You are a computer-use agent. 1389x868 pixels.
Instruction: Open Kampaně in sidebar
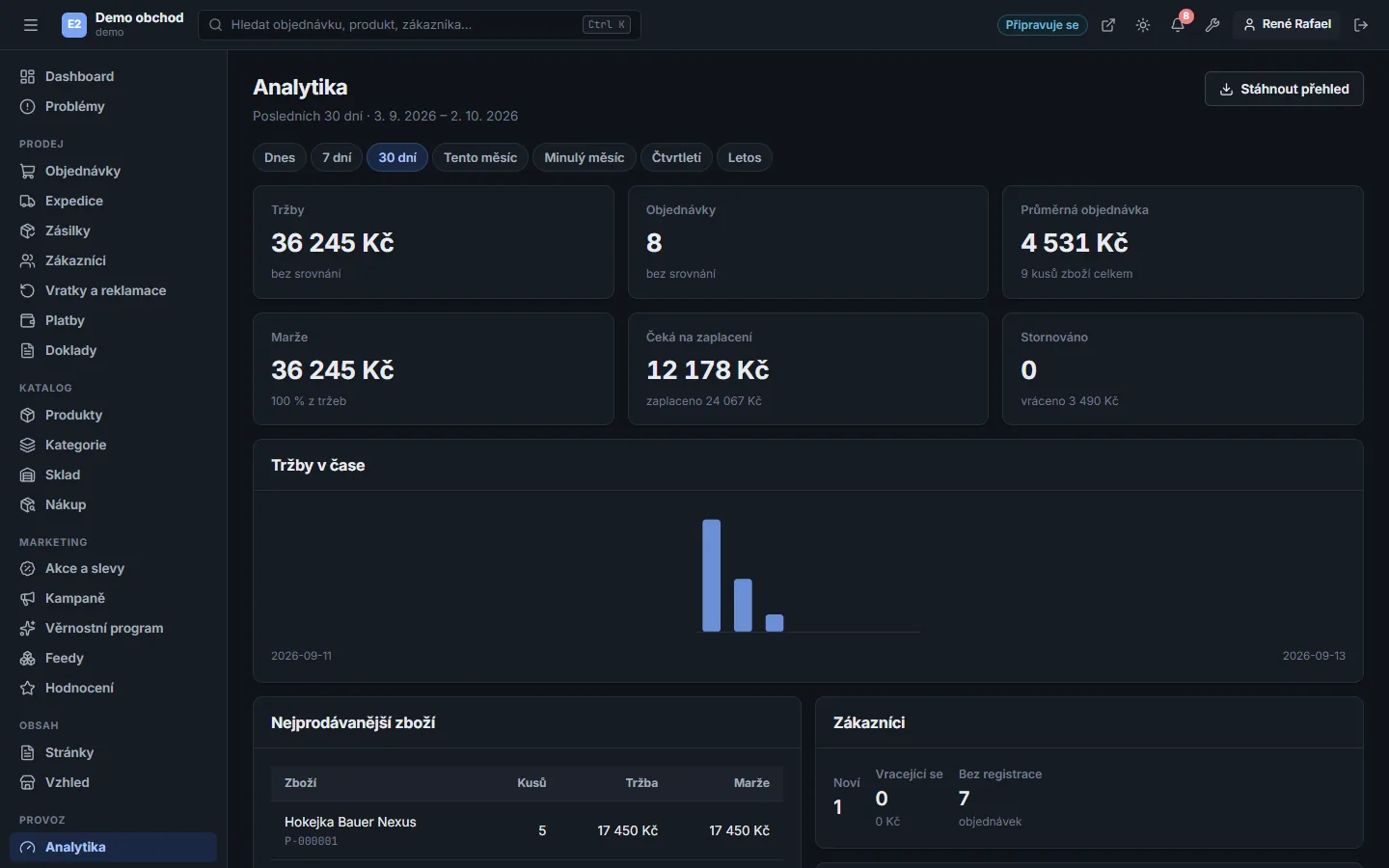[x=113, y=598]
